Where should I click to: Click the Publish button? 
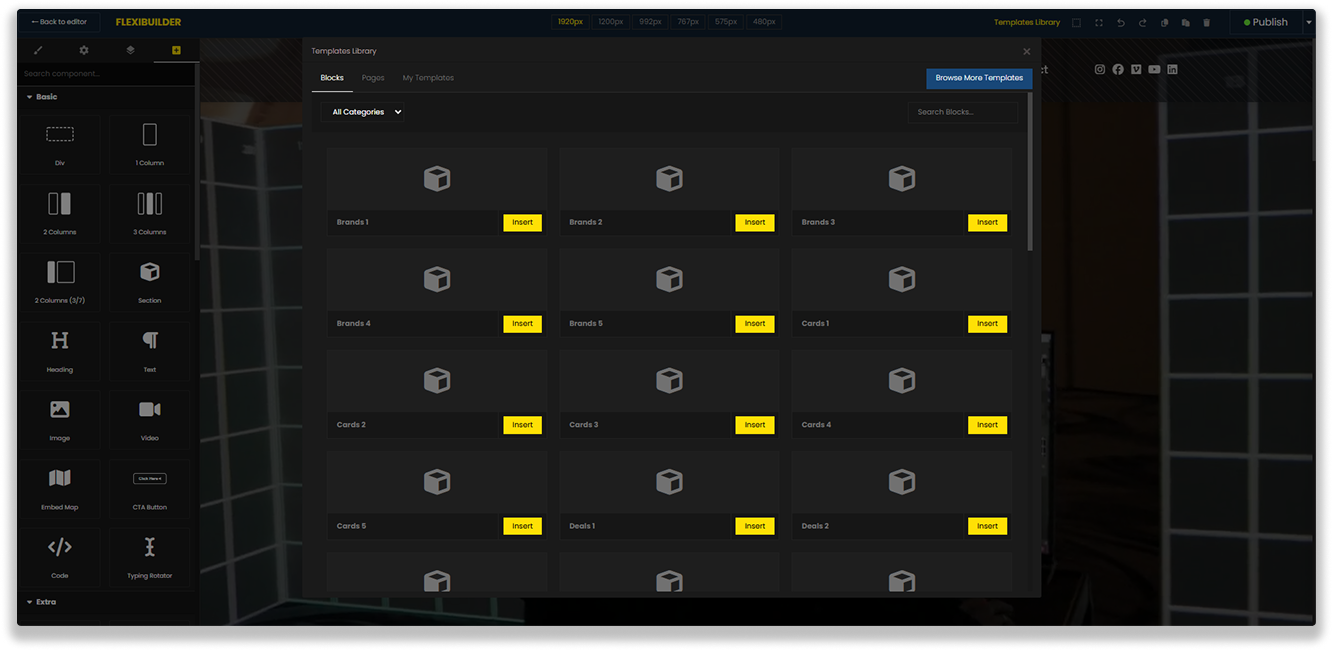coord(1265,22)
